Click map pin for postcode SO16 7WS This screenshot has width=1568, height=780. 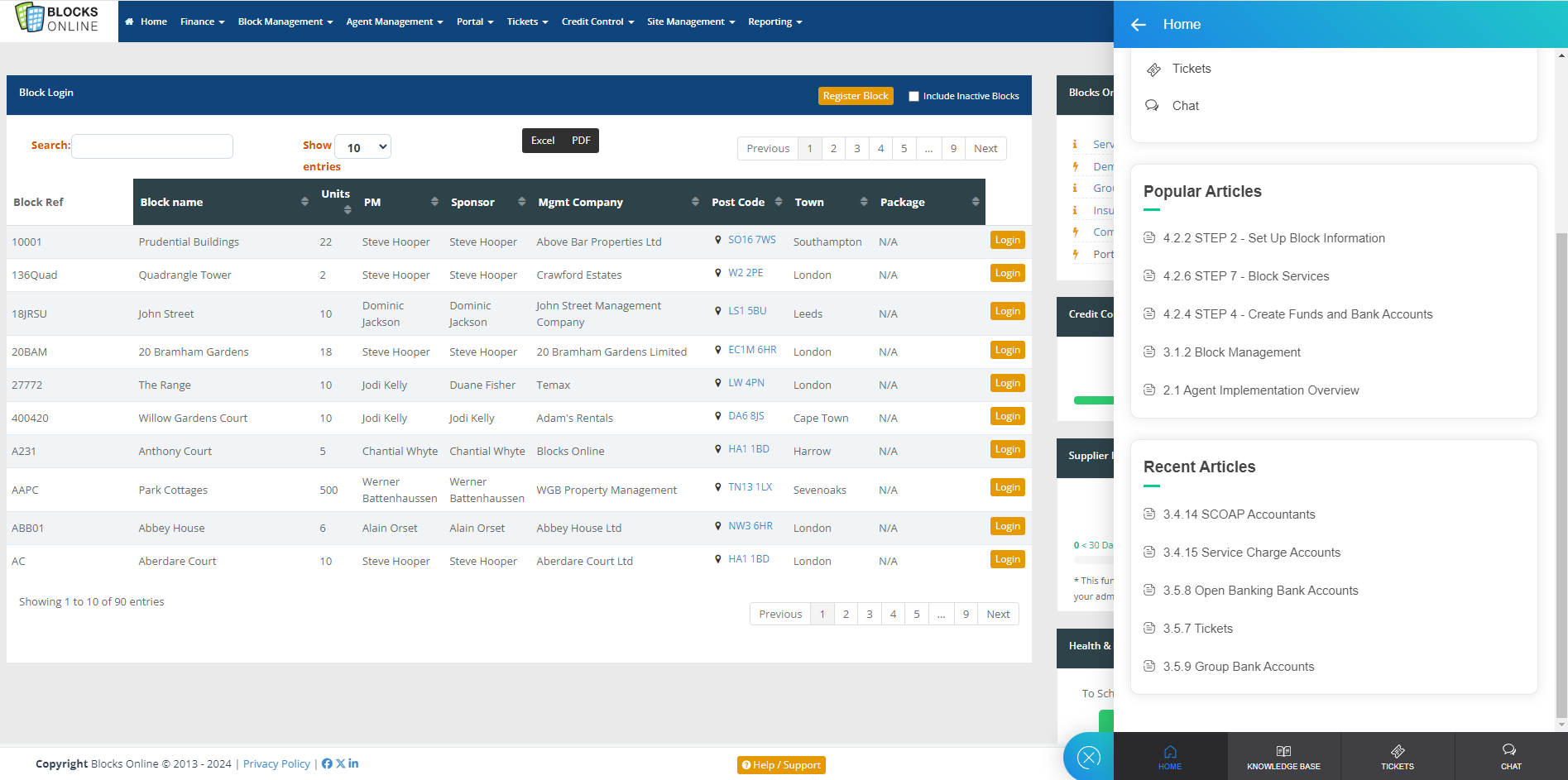tap(718, 240)
